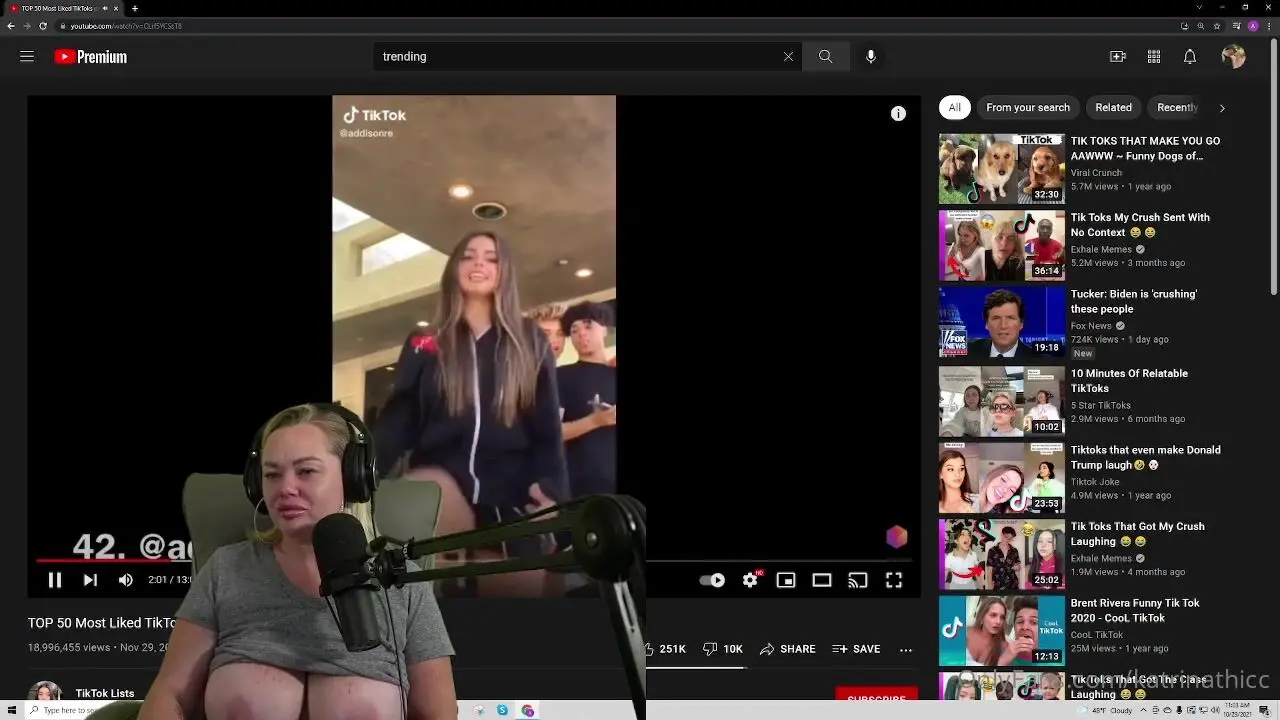Cast video to TV
Screen dimensions: 1280x720
click(858, 580)
